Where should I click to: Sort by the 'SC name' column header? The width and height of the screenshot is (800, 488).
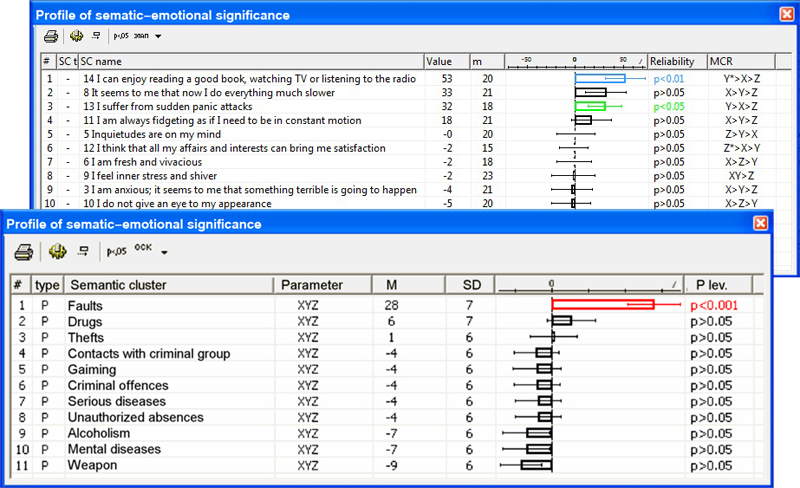[252, 61]
